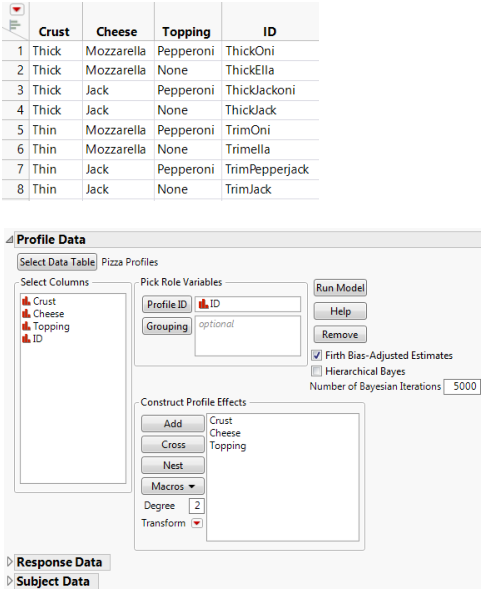This screenshot has height=591, width=483.
Task: Click the Thin cell in row 6
Action: [44, 149]
